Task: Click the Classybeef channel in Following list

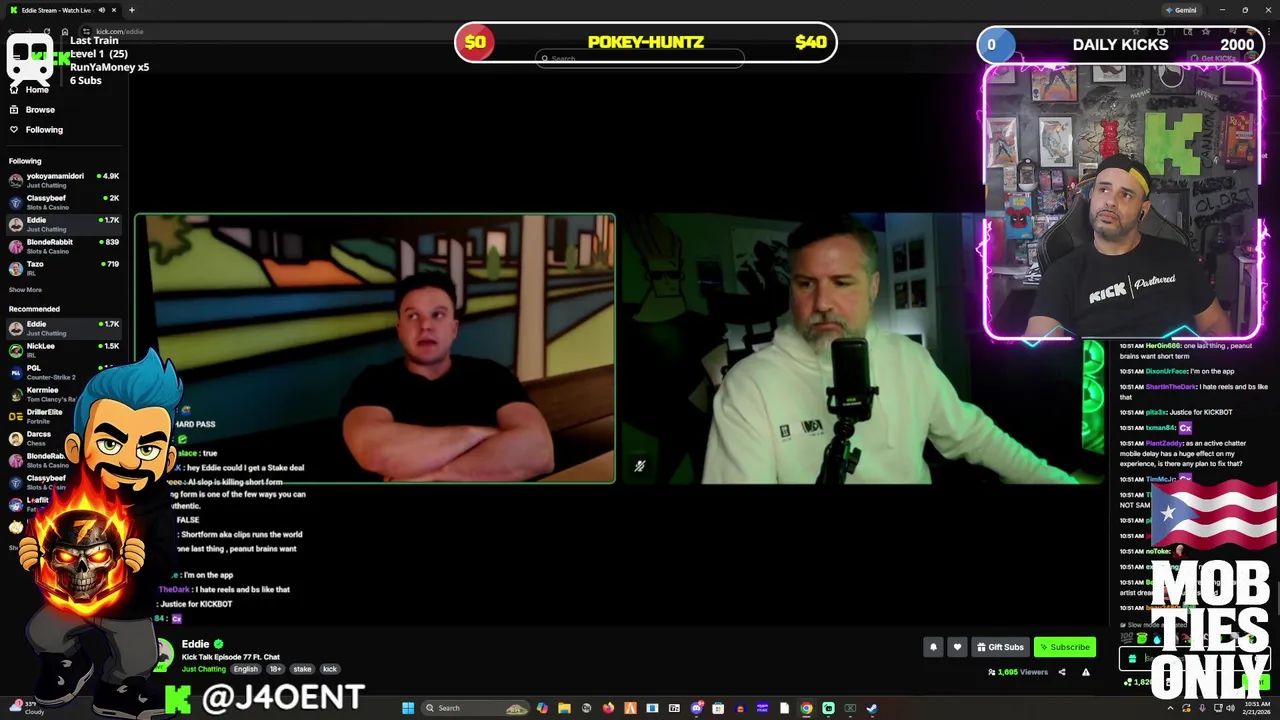Action: pyautogui.click(x=64, y=202)
